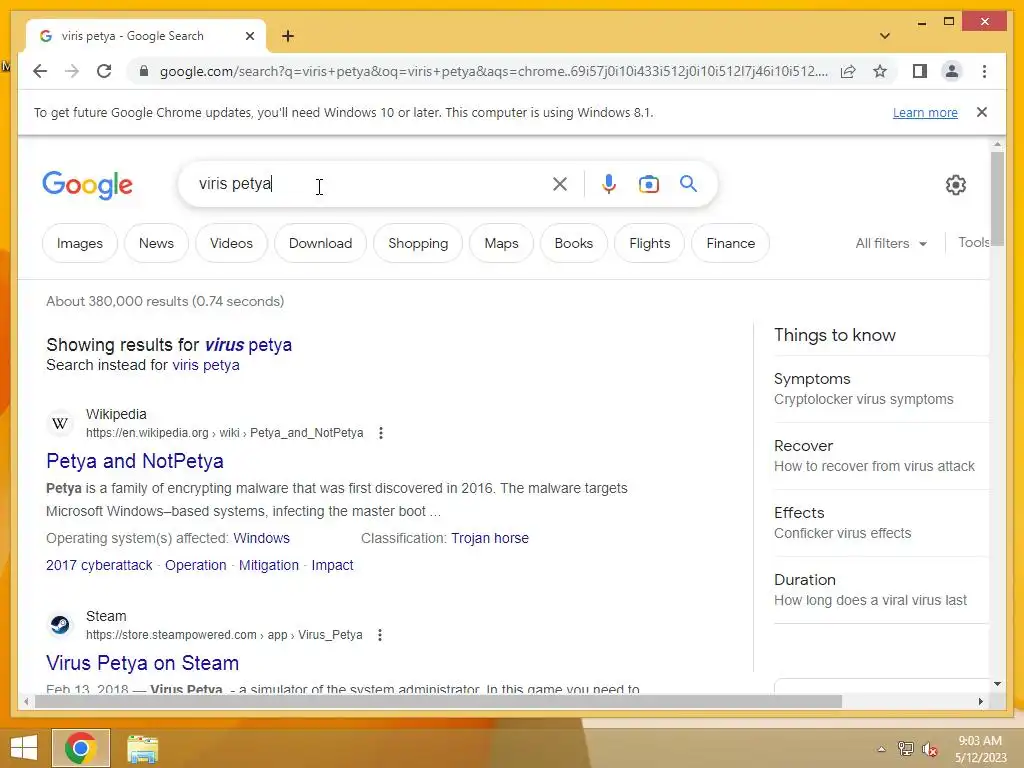Click the Chrome taskbar icon
The height and width of the screenshot is (768, 1024).
[x=81, y=748]
